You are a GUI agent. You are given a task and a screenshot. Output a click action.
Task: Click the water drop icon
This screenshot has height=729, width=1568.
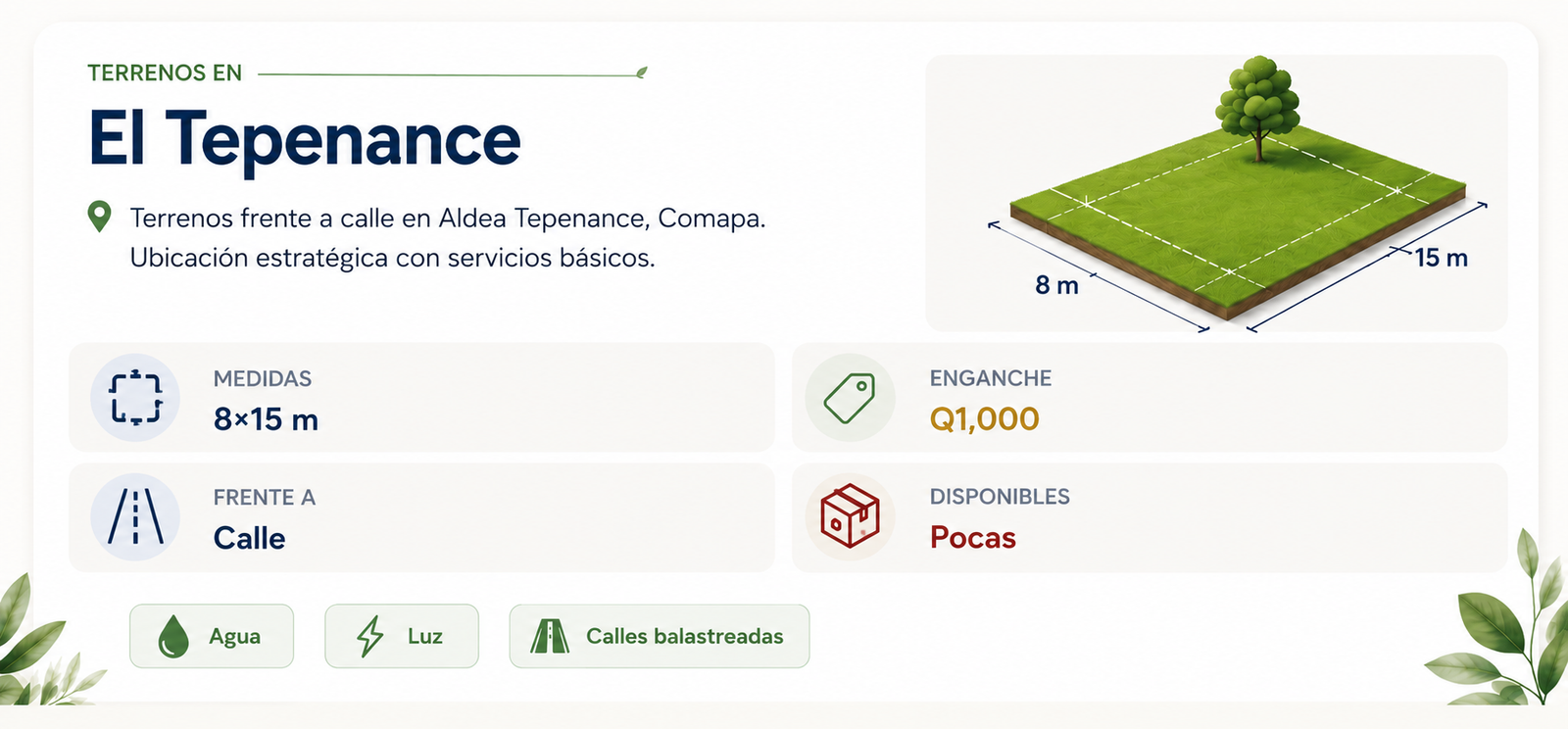[173, 637]
